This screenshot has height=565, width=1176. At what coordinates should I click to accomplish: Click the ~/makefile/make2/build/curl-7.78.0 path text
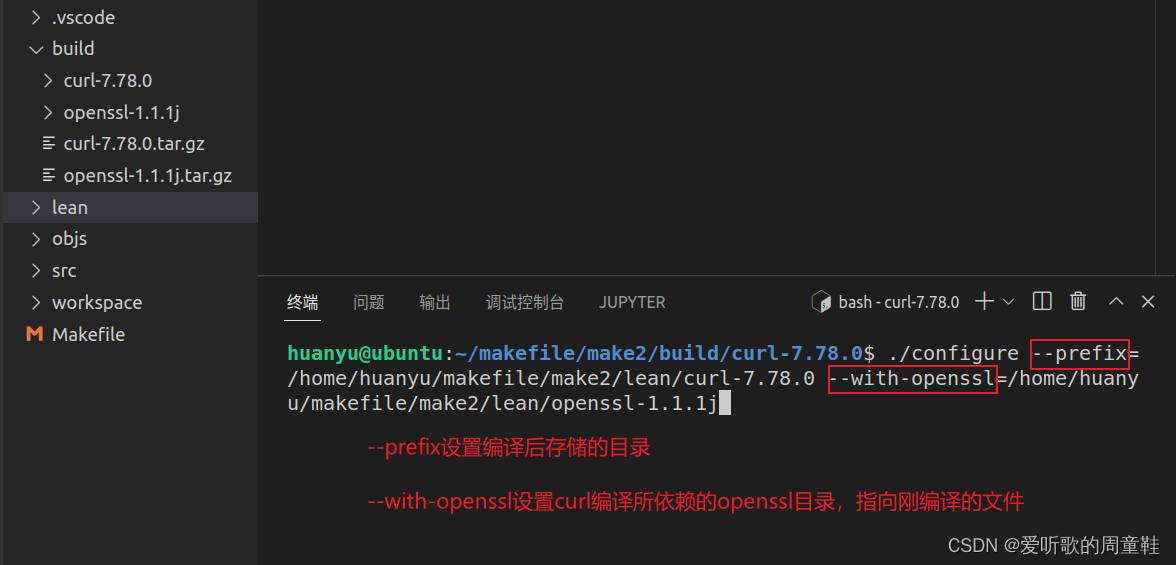pos(658,353)
